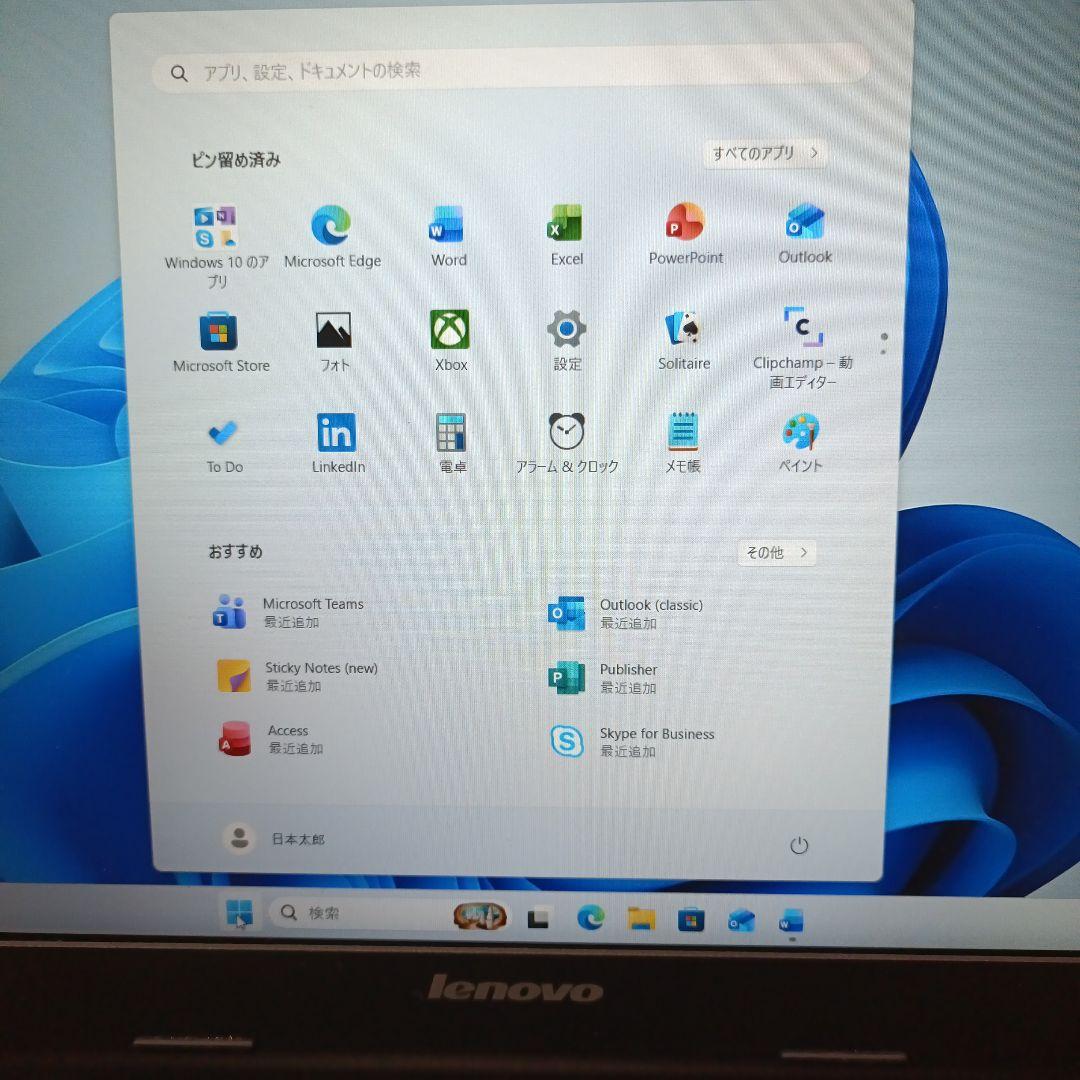Open Sticky Notes (new) recommendation

tap(298, 676)
